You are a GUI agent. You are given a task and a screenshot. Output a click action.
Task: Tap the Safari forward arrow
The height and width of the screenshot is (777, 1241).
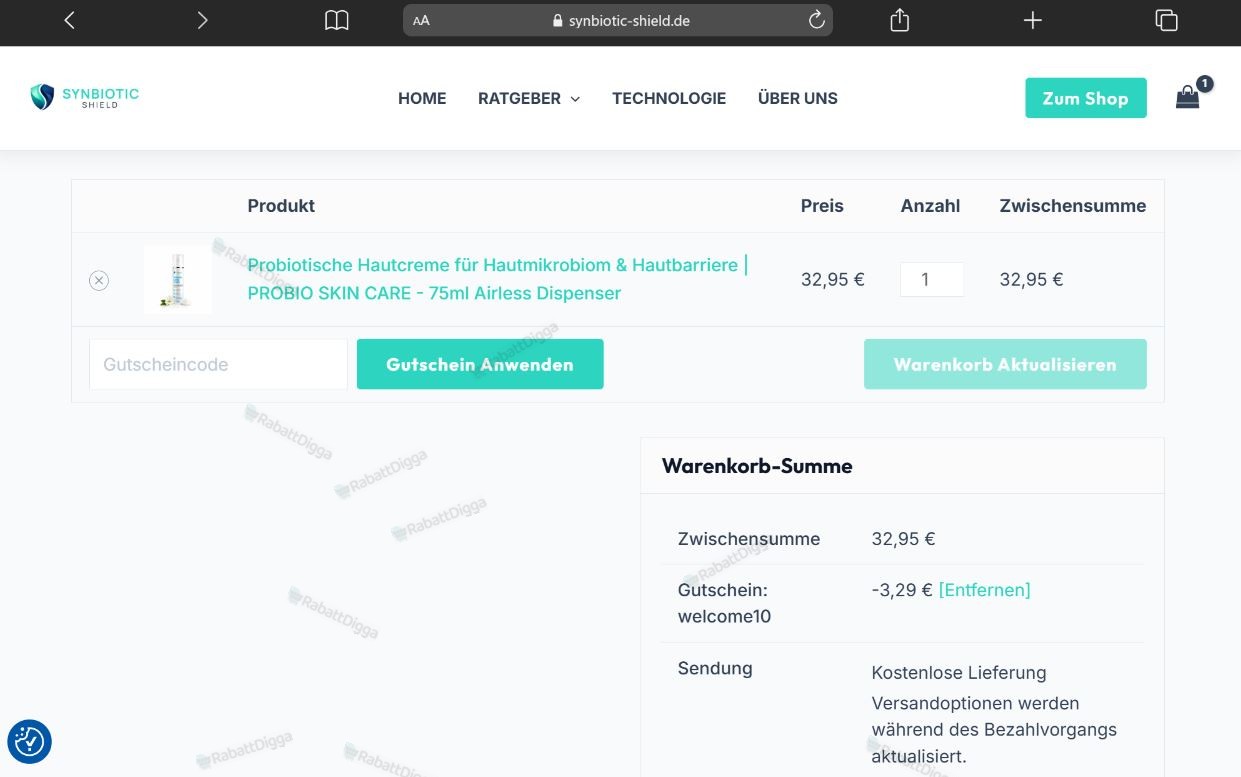click(202, 20)
